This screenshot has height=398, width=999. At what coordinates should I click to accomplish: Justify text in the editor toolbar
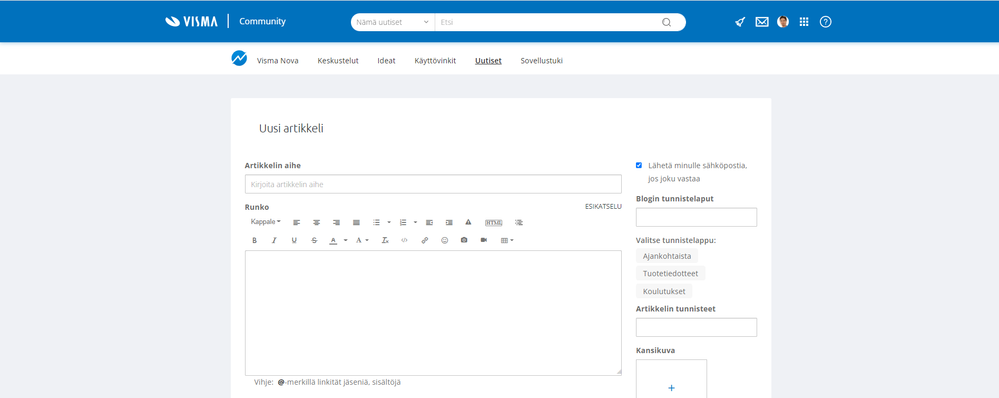click(x=356, y=222)
